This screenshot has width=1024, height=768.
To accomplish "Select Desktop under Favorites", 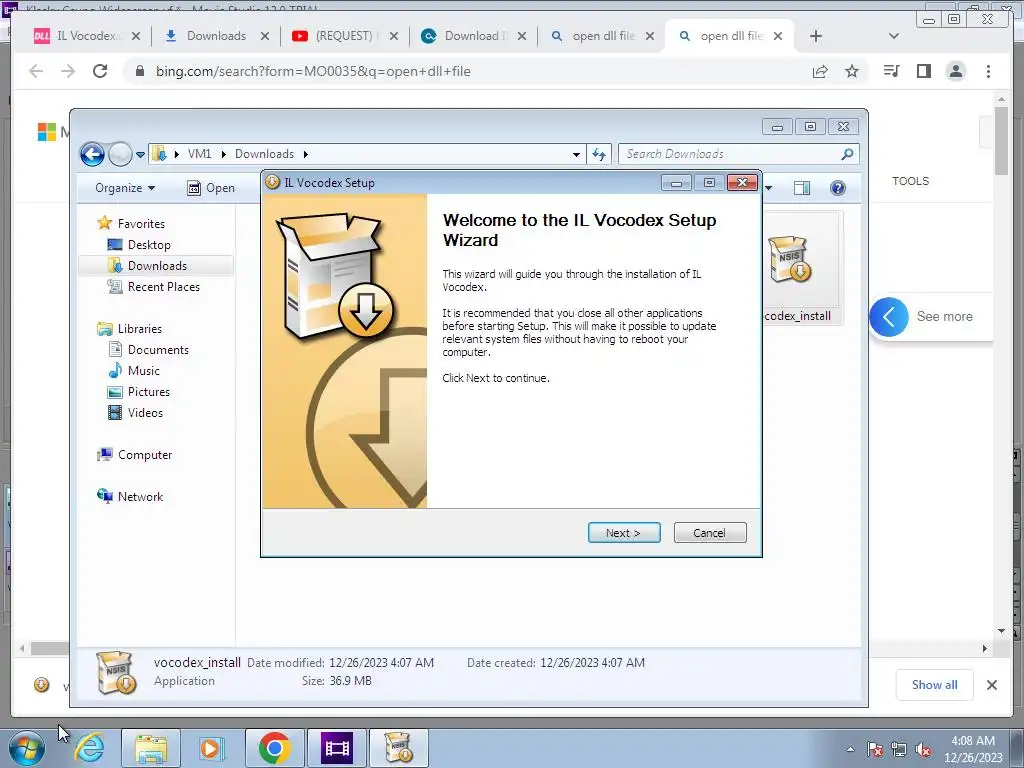I will (x=138, y=245).
